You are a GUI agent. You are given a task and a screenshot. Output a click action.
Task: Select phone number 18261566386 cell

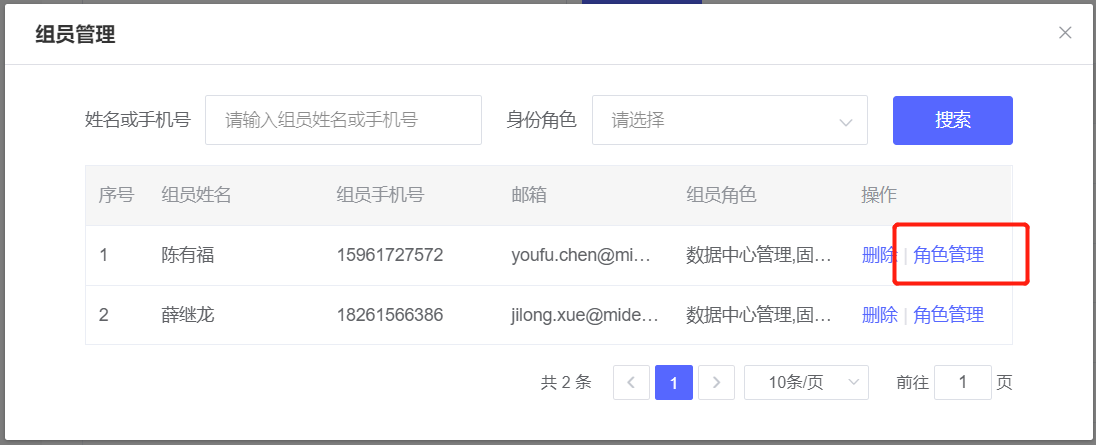[x=390, y=315]
